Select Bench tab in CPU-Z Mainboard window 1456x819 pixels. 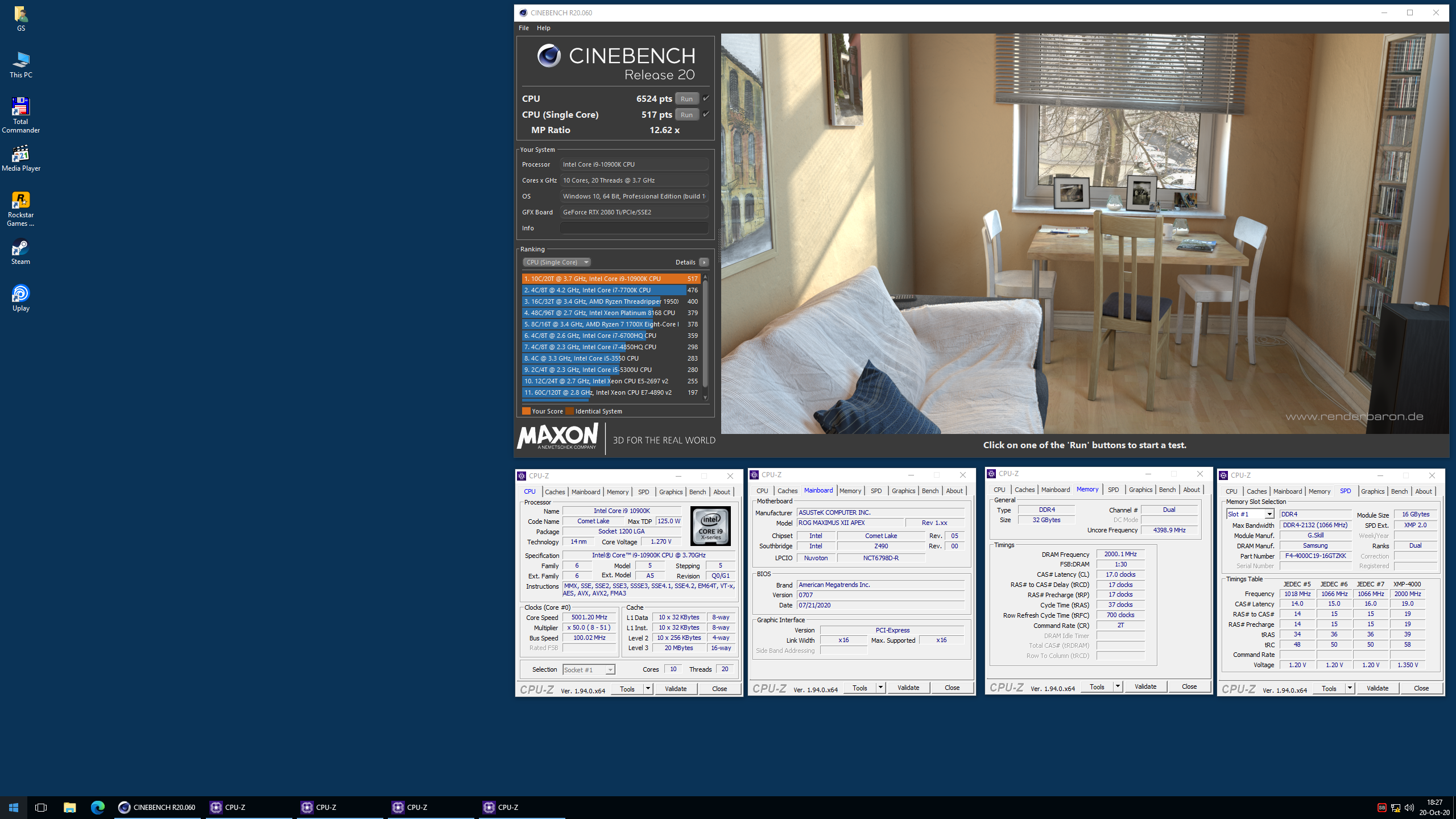pos(930,491)
